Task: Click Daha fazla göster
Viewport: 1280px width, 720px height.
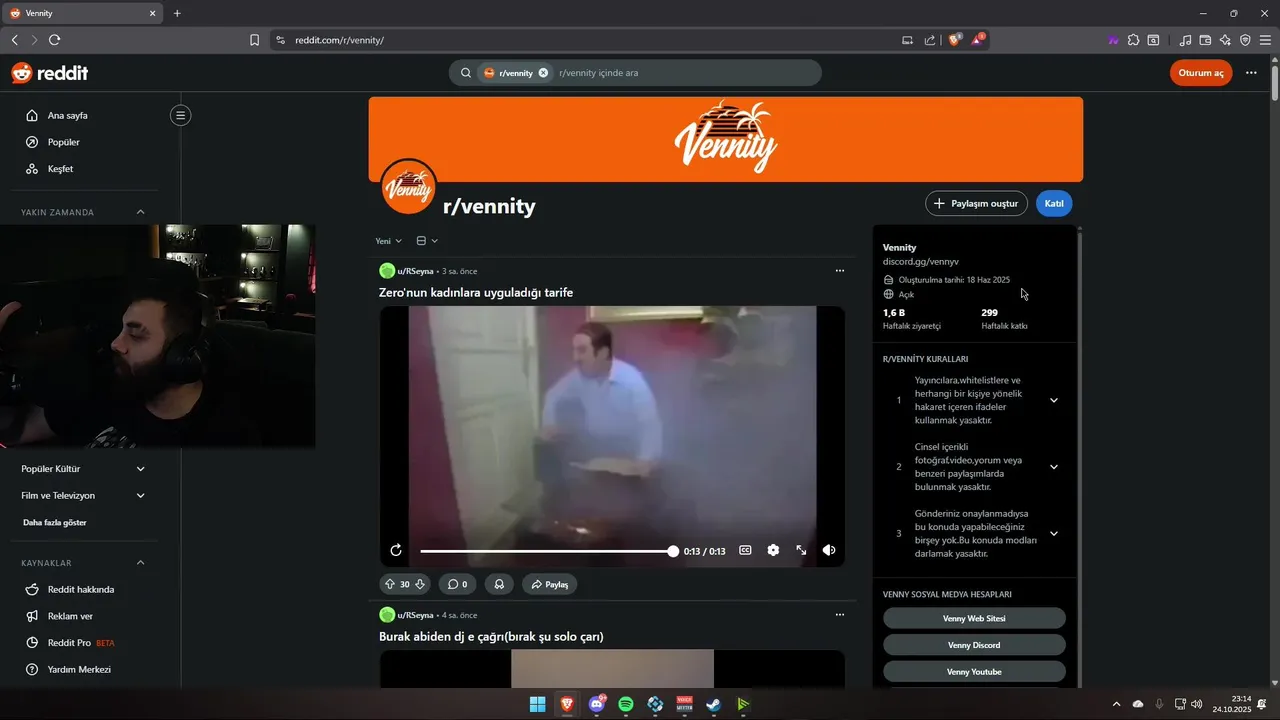Action: 55,523
